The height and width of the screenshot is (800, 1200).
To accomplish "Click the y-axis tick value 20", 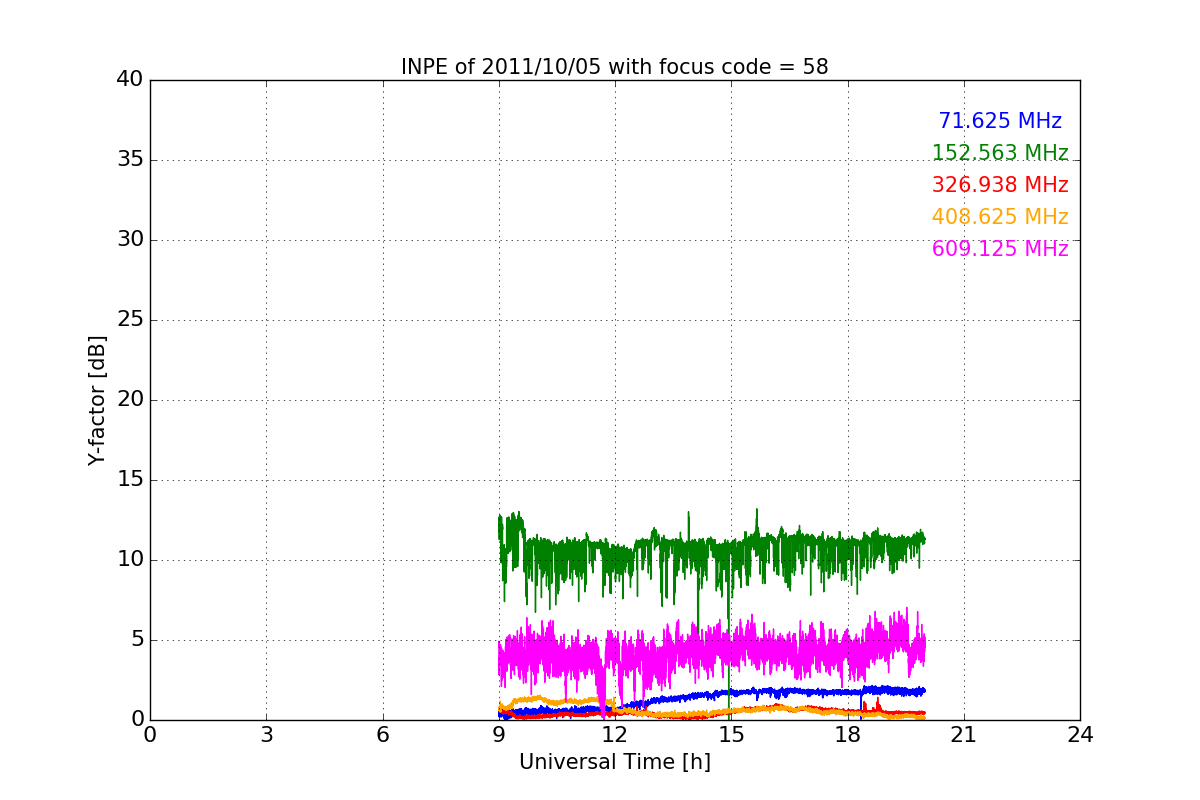I will 130,400.
